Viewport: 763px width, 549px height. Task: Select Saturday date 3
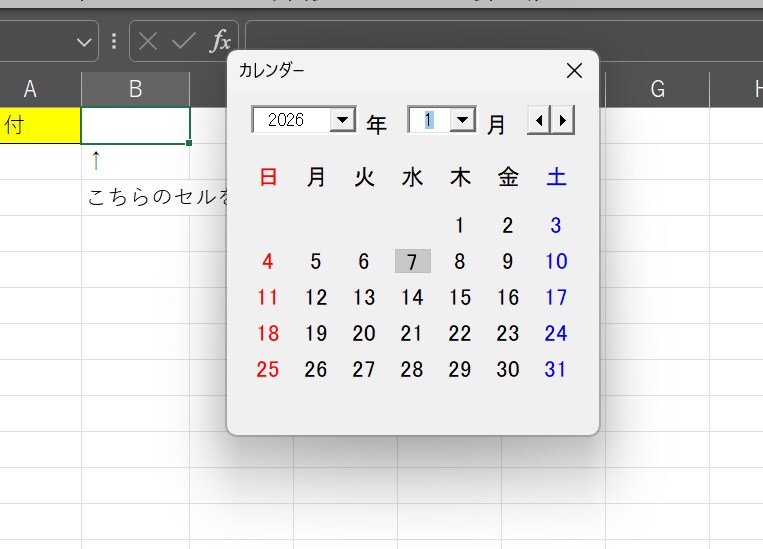pyautogui.click(x=556, y=225)
